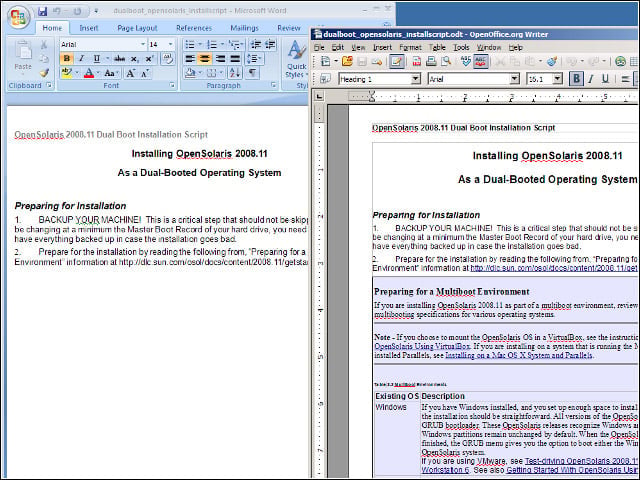Clear formatting in Word's Font group

pos(168,59)
